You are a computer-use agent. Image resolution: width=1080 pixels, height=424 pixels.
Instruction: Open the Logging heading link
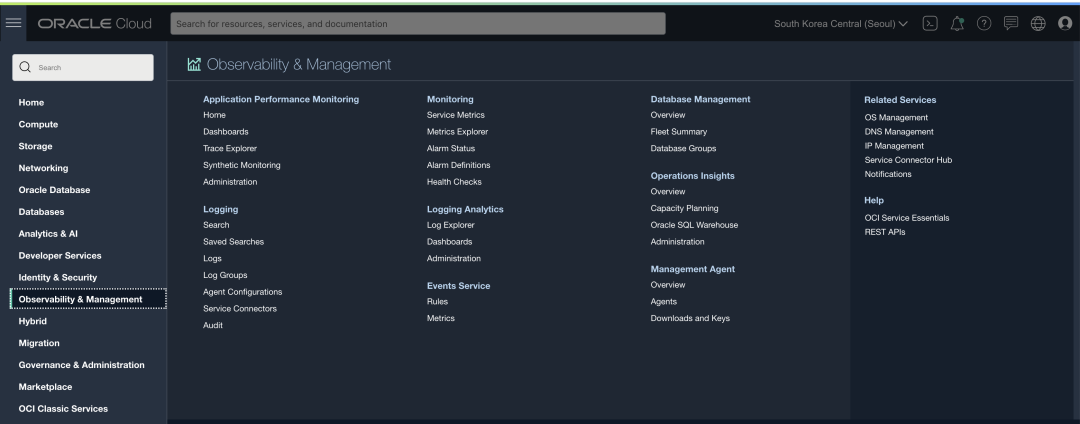coord(220,209)
